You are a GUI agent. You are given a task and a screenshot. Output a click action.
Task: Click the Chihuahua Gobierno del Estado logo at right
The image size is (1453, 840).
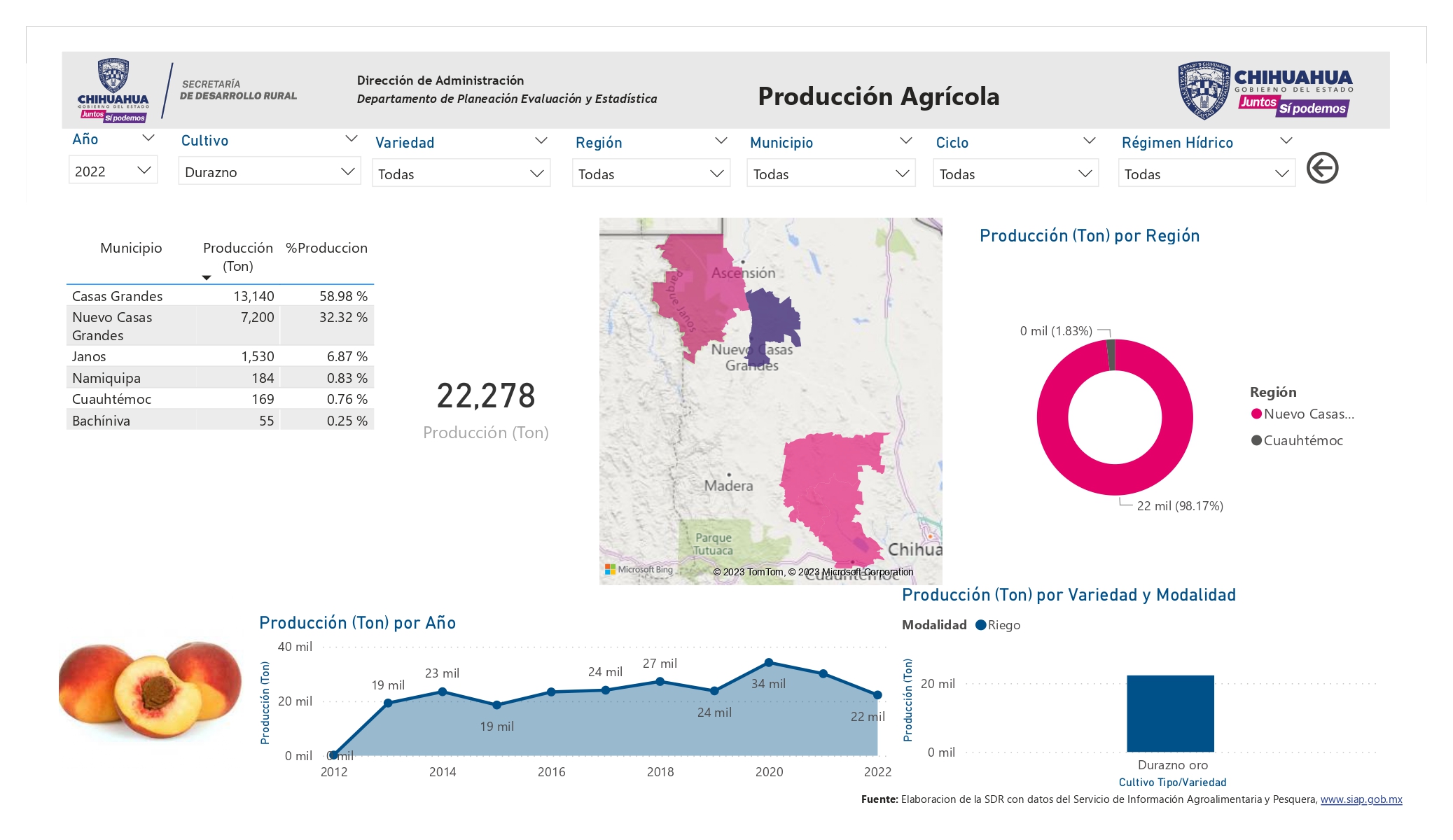coord(1265,90)
